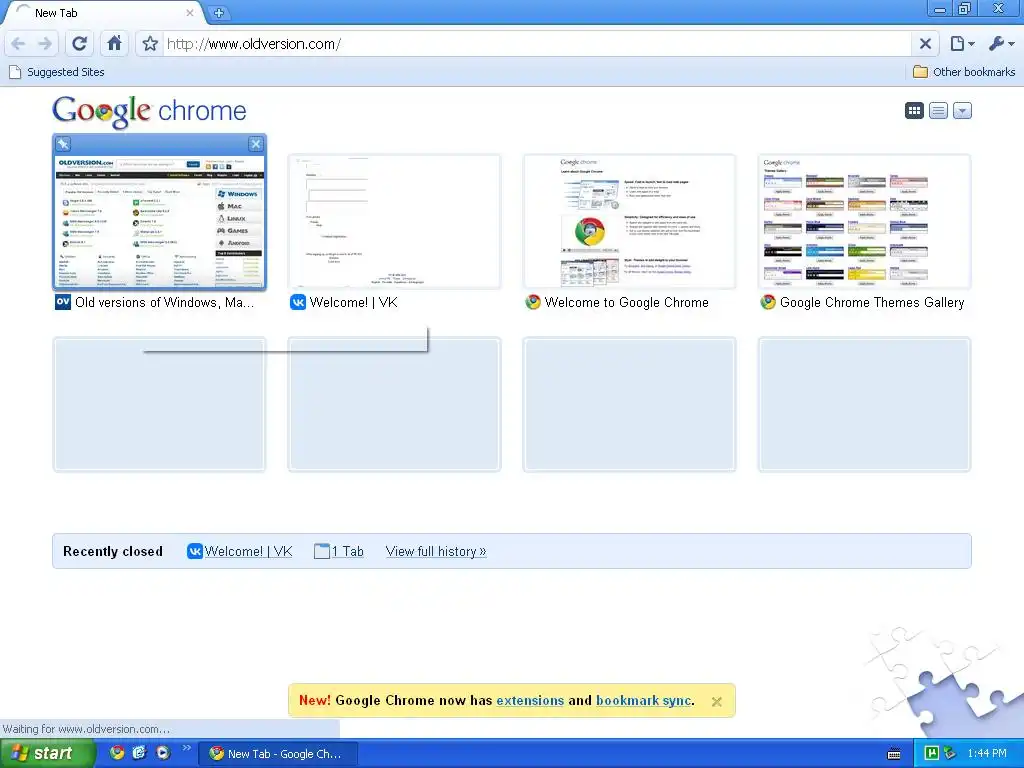Go to the Home page icon
This screenshot has width=1024, height=768.
point(114,44)
